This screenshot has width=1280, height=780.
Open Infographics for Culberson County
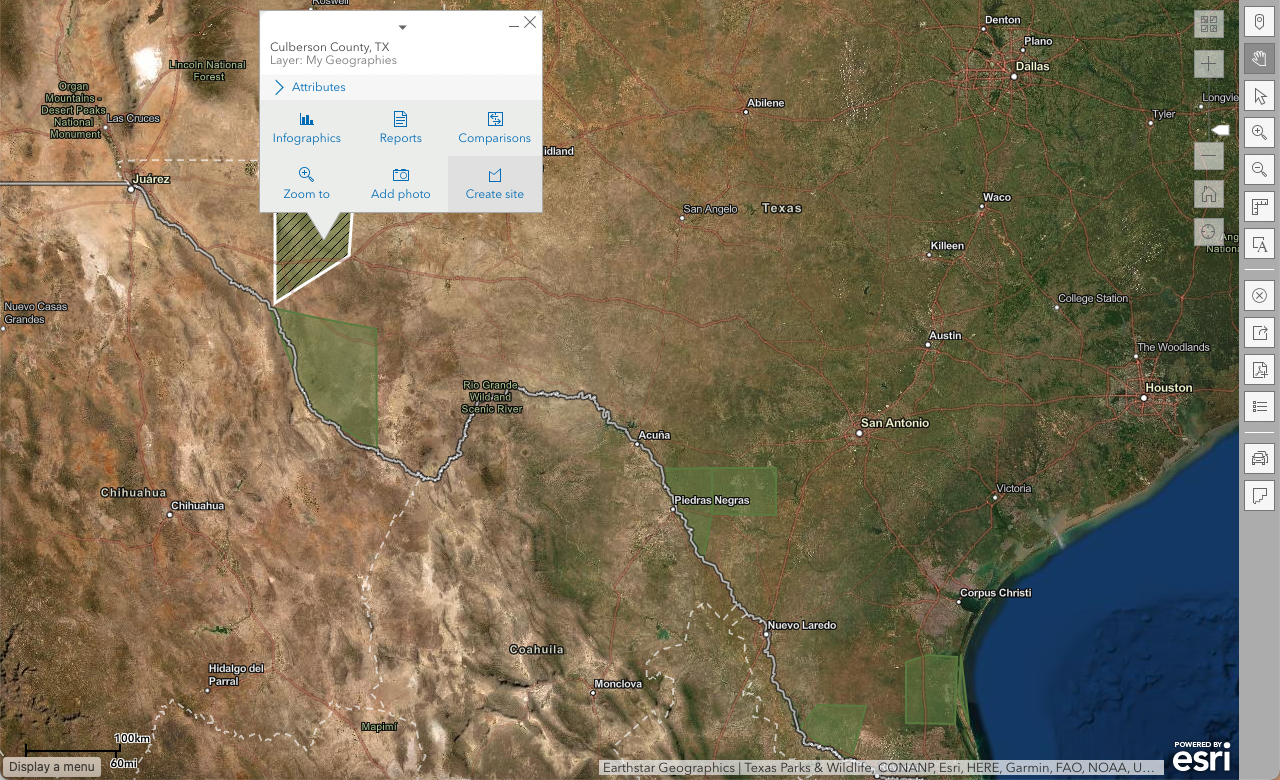pos(306,128)
